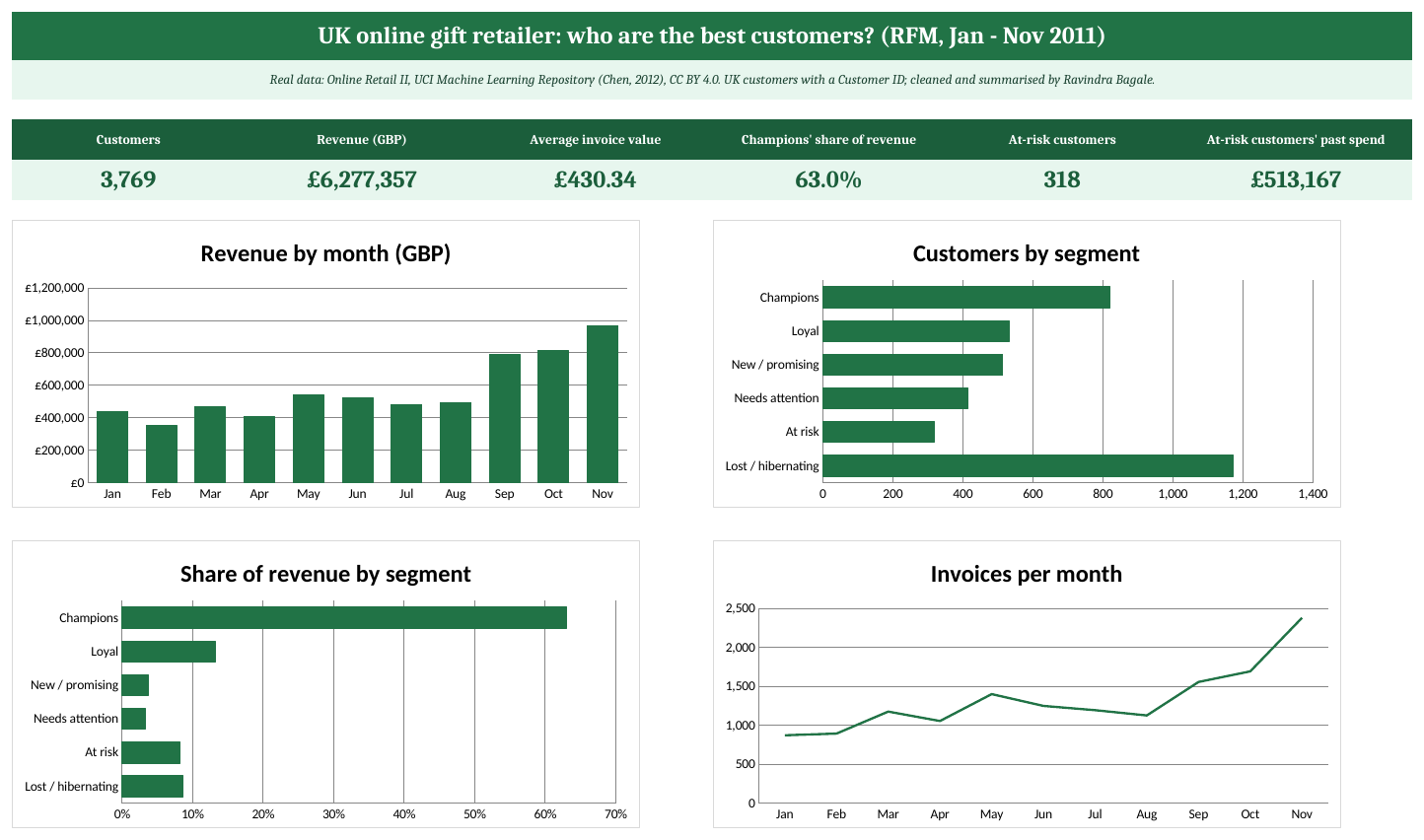The height and width of the screenshot is (840, 1424).
Task: Click the "Share of revenue by segment" title
Action: pyautogui.click(x=325, y=574)
